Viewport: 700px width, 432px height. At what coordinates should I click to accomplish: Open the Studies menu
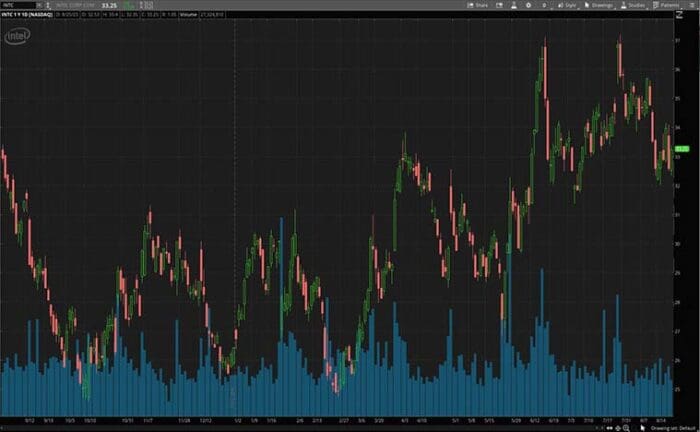point(633,5)
